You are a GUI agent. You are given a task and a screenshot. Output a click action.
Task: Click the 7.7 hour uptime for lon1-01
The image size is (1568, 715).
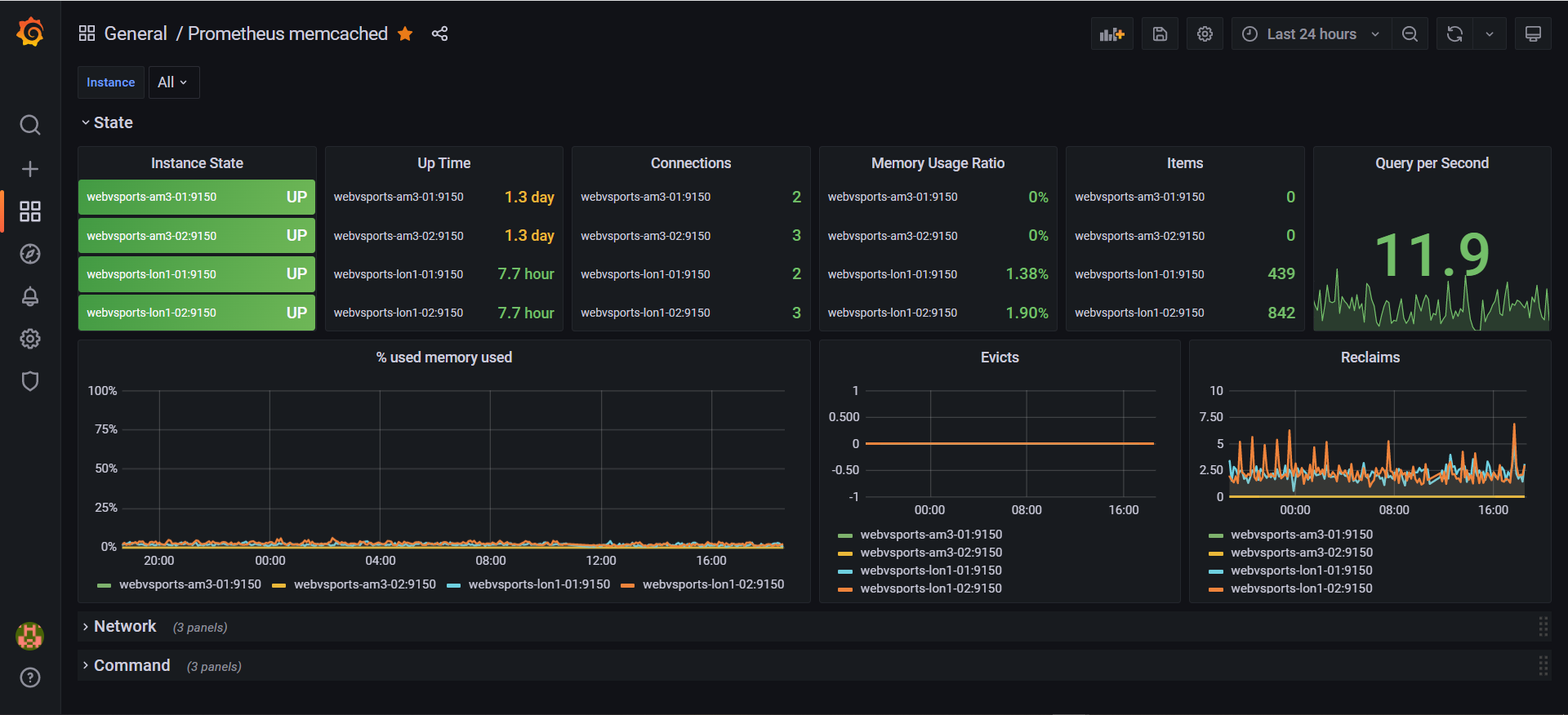tap(526, 274)
